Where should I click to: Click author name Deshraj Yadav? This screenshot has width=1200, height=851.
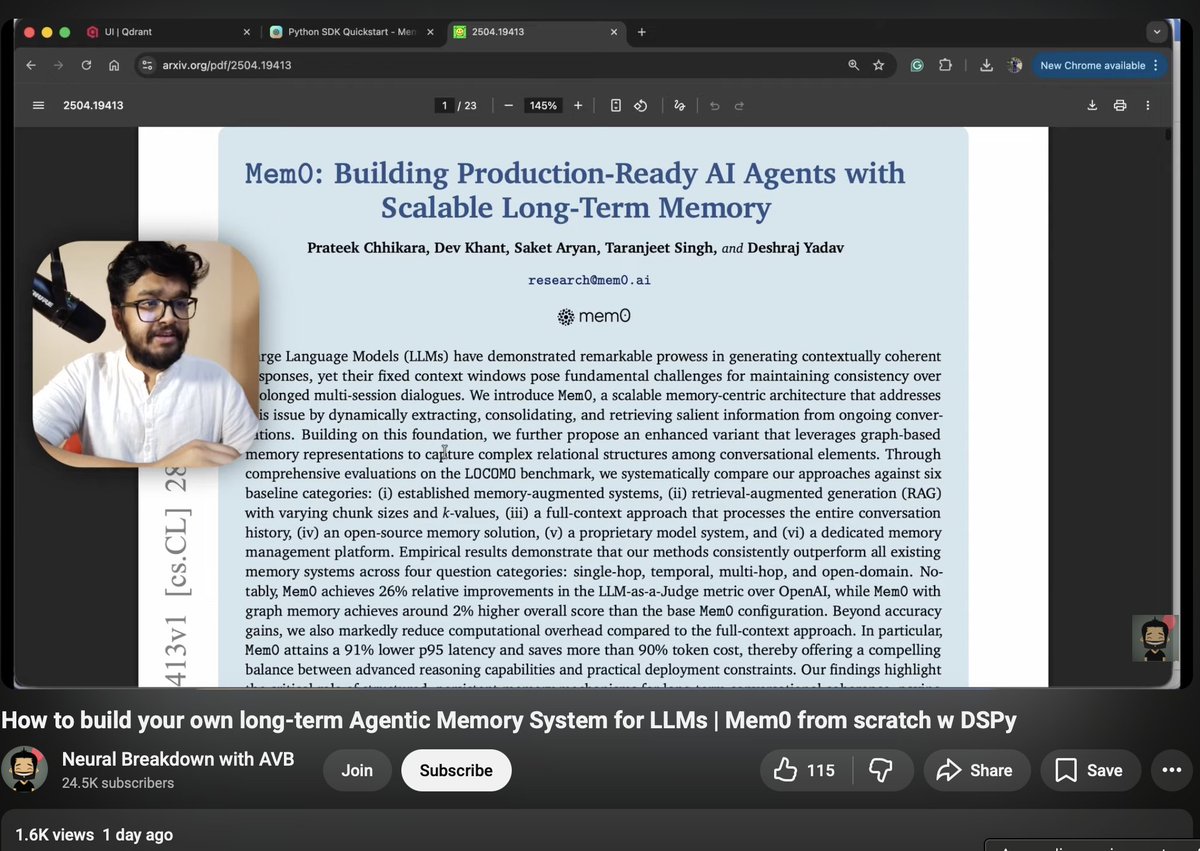tap(796, 248)
